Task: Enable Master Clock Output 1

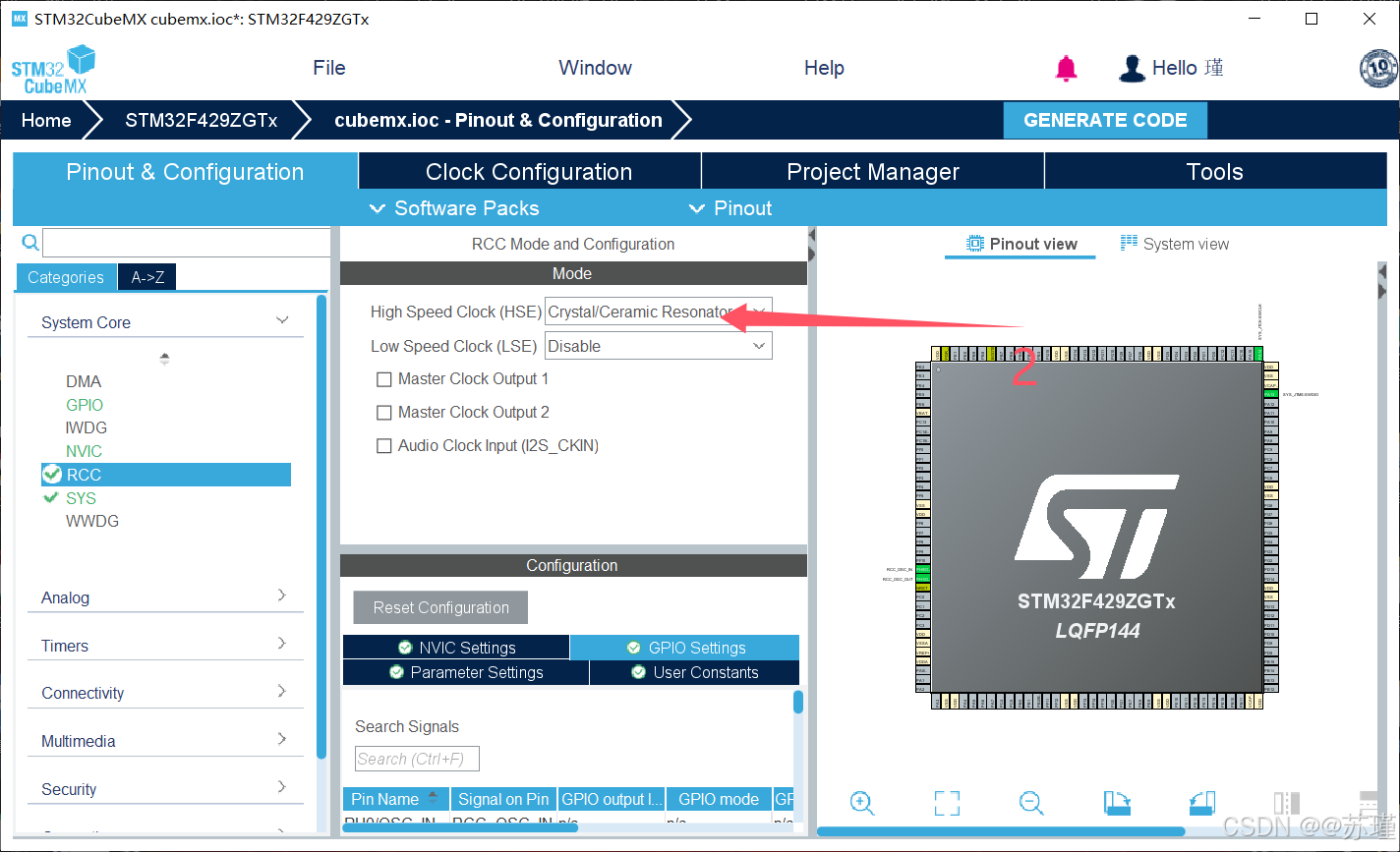Action: coord(384,379)
